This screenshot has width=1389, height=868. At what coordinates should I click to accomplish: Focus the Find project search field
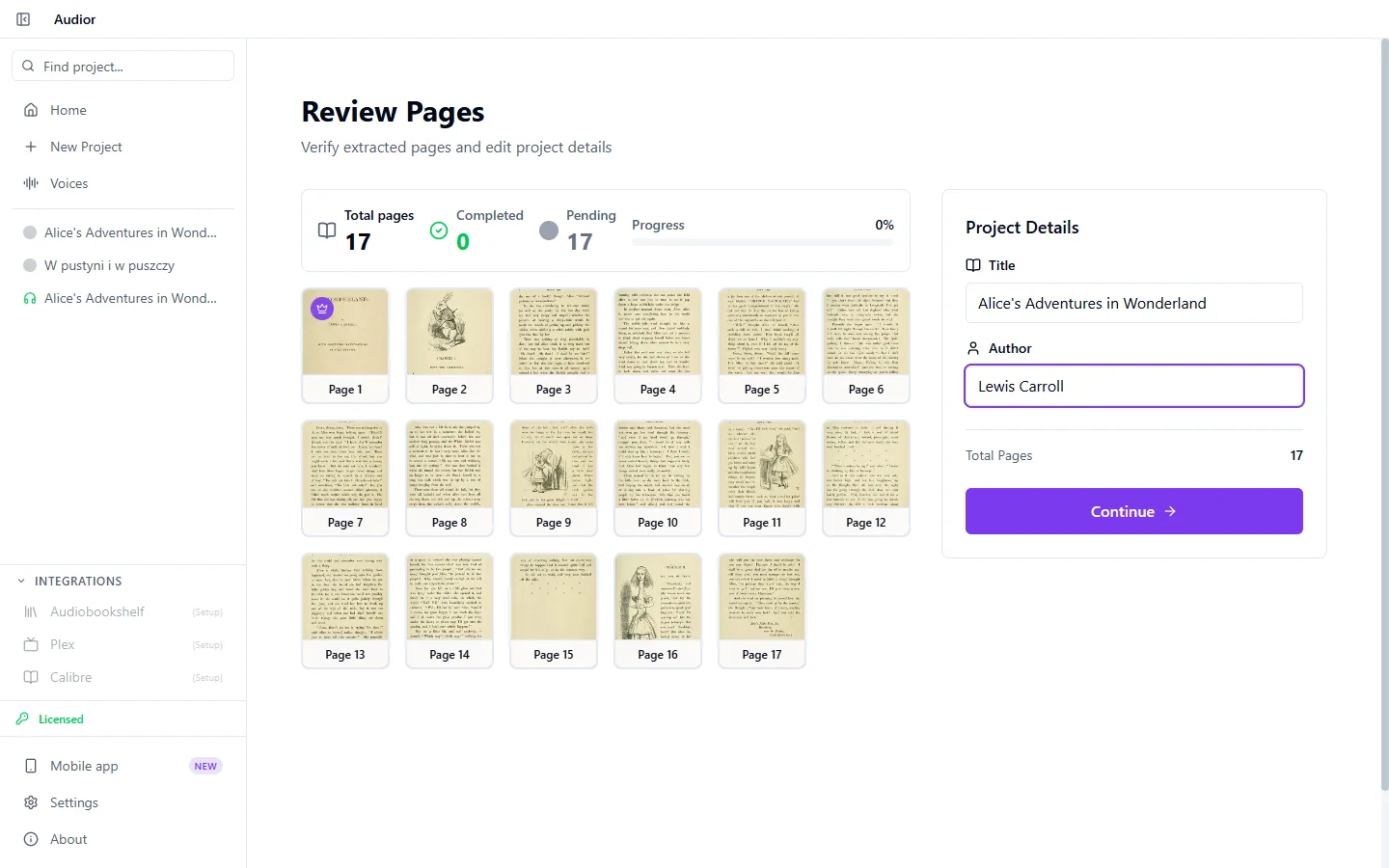pos(123,66)
